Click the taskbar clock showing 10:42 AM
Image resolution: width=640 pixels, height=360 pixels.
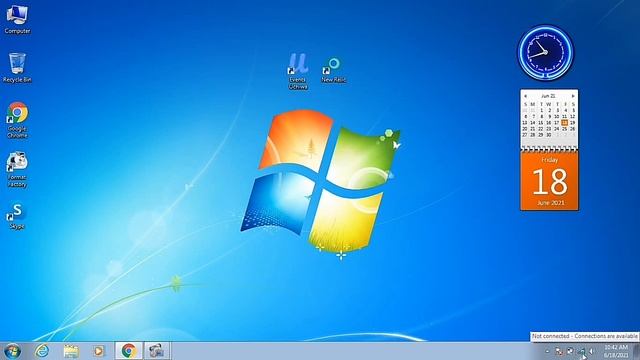tap(616, 351)
